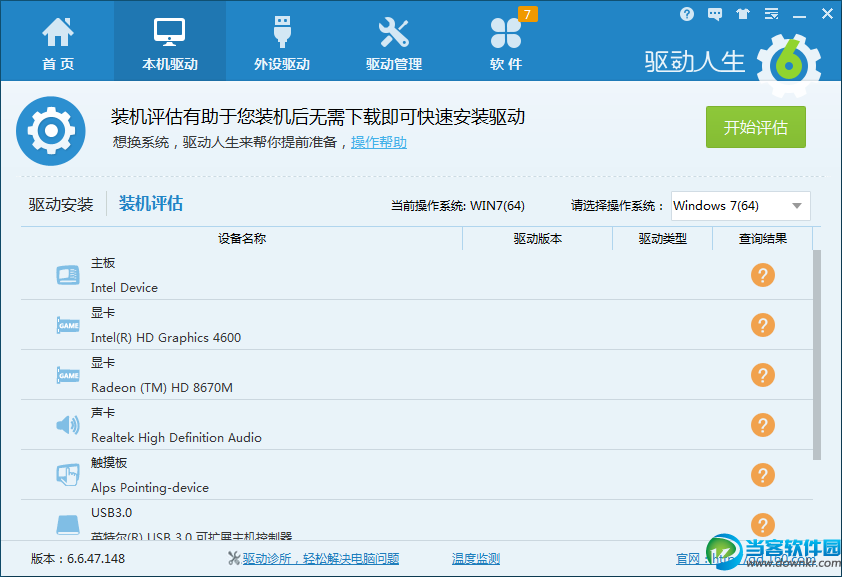Click the Radeon HD 8670M card icon

[68, 375]
